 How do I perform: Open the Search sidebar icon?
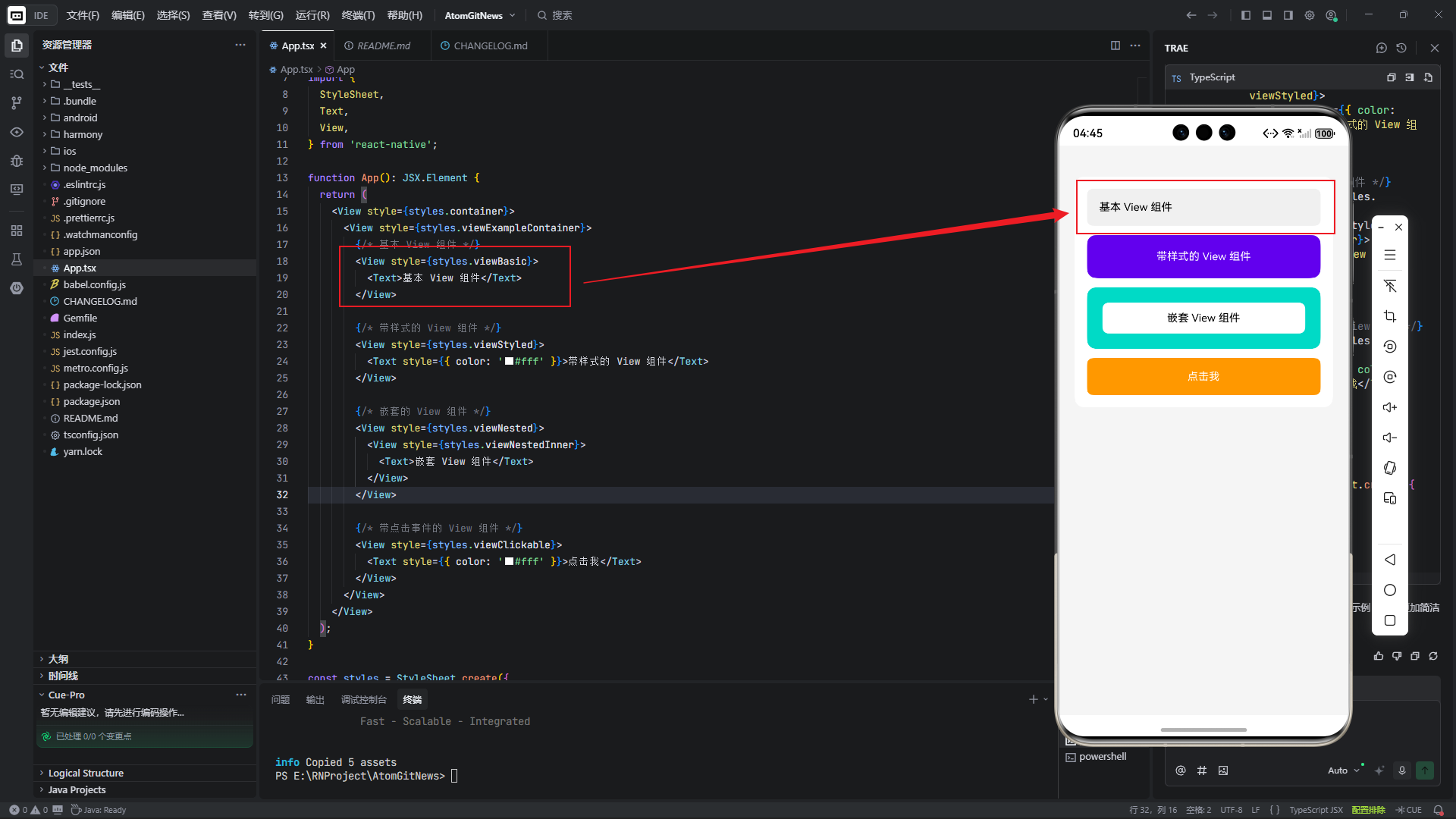17,74
